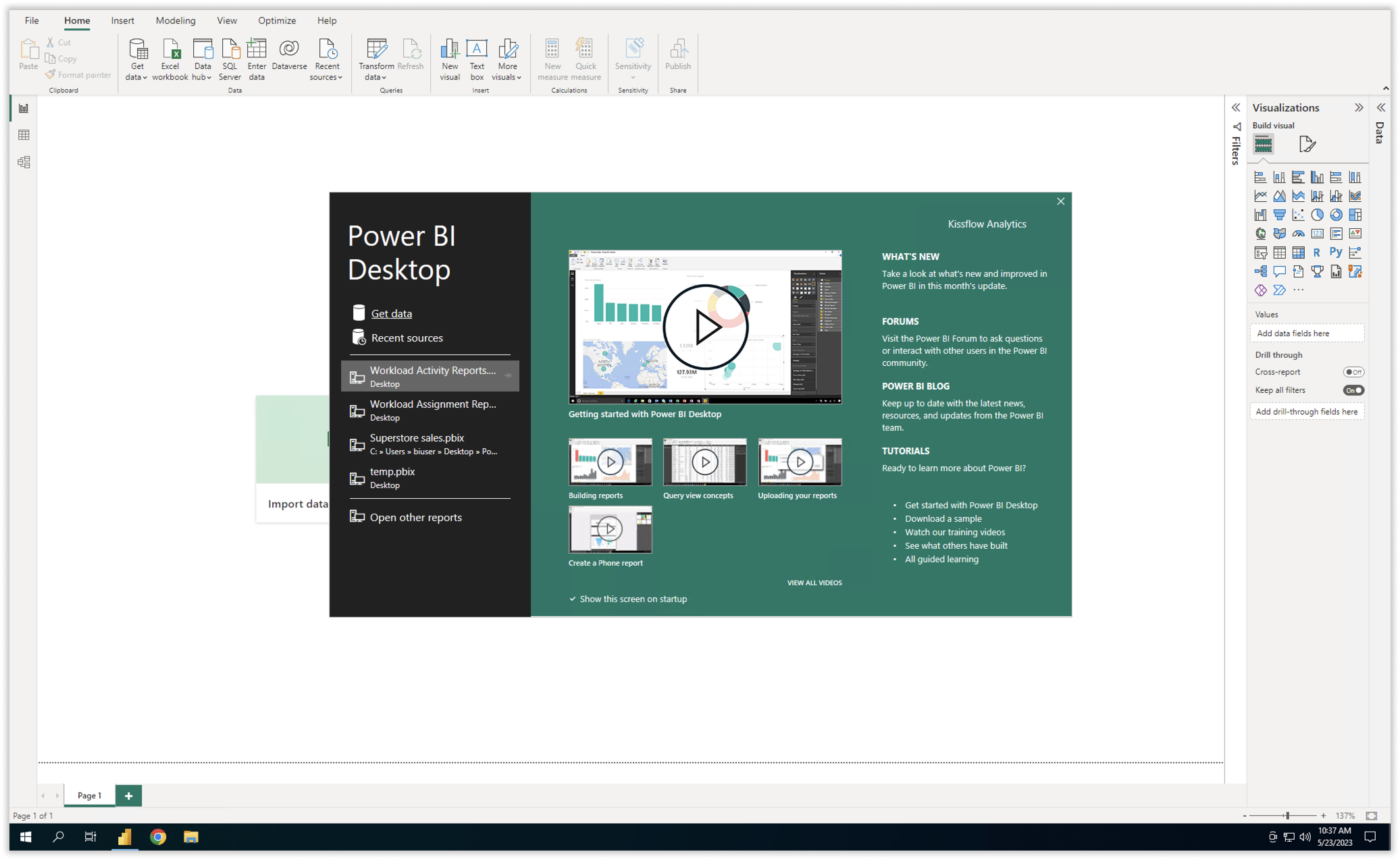Switch to Data view in left sidebar
Image resolution: width=1400 pixels, height=860 pixels.
[x=24, y=135]
